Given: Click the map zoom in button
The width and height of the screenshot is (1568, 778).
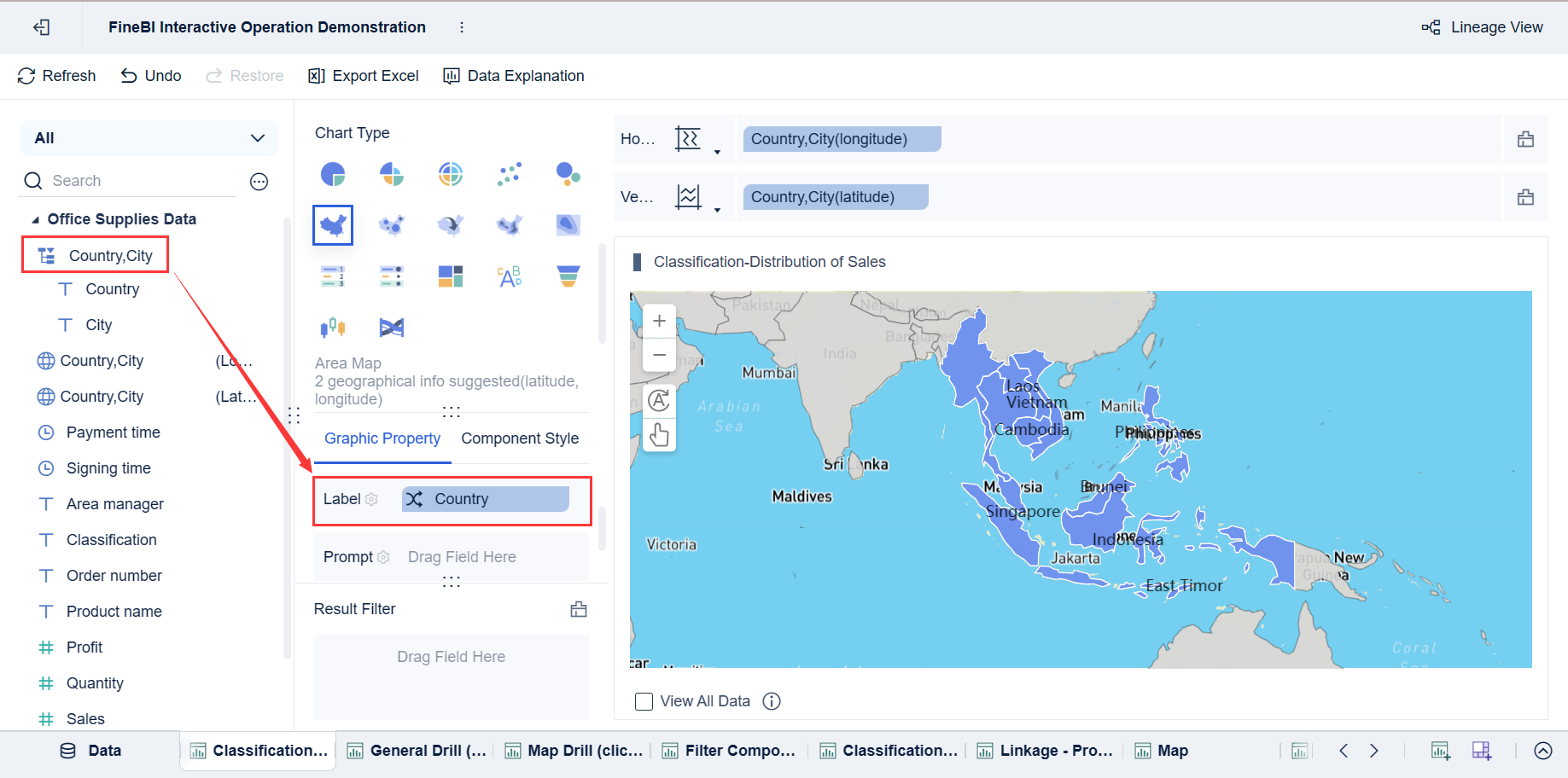Looking at the screenshot, I should [659, 322].
